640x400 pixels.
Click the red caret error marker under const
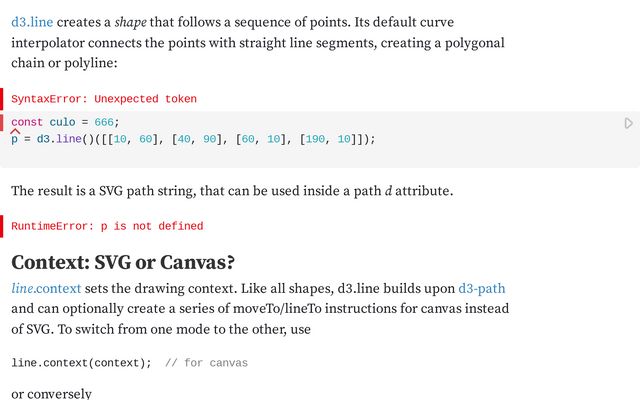tap(15, 131)
